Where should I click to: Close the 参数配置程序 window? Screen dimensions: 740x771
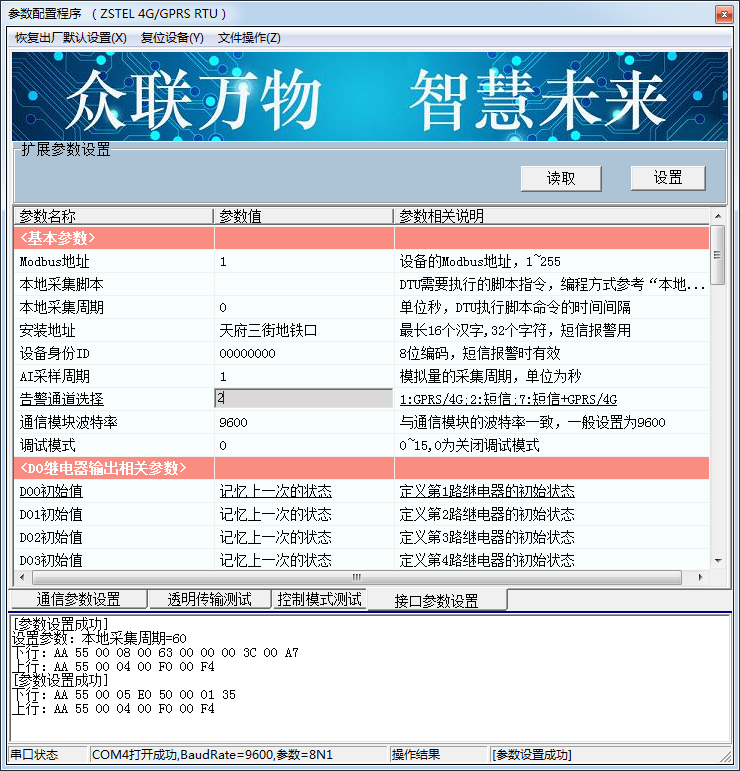click(x=724, y=14)
